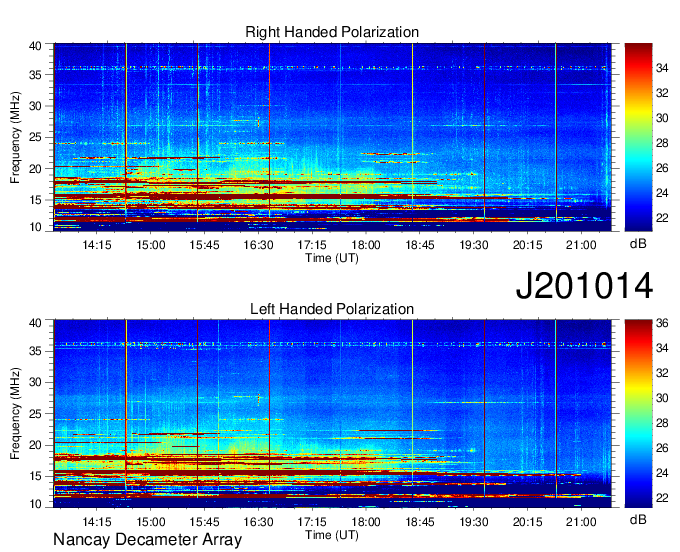
Task: Click the 20 MHz tick of right-handed plot
Action: point(36,169)
